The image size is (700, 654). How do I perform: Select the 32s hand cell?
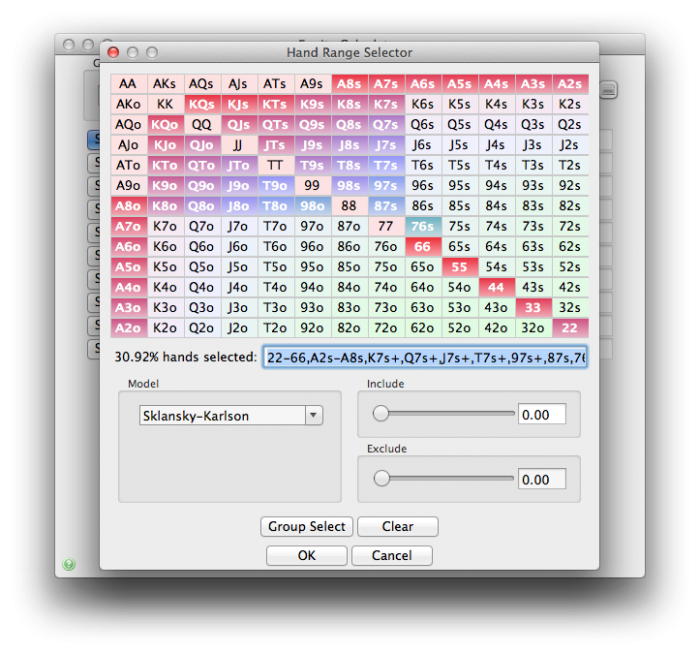[570, 308]
